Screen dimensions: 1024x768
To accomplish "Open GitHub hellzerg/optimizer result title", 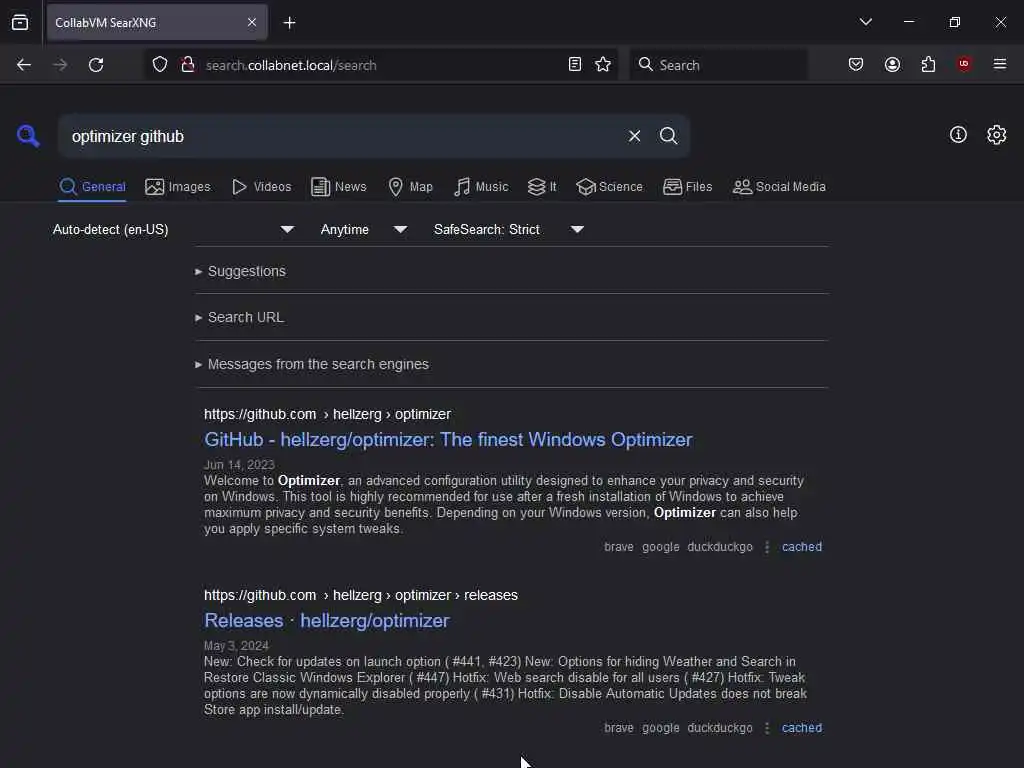I will click(x=448, y=440).
